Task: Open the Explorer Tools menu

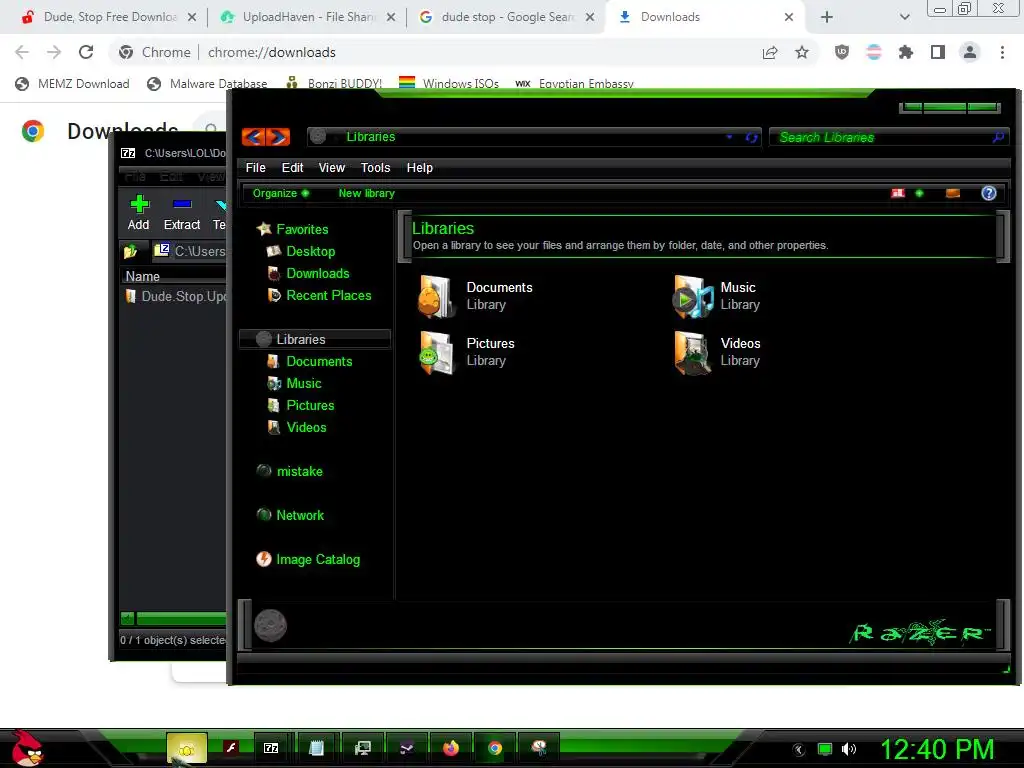Action: click(x=375, y=168)
